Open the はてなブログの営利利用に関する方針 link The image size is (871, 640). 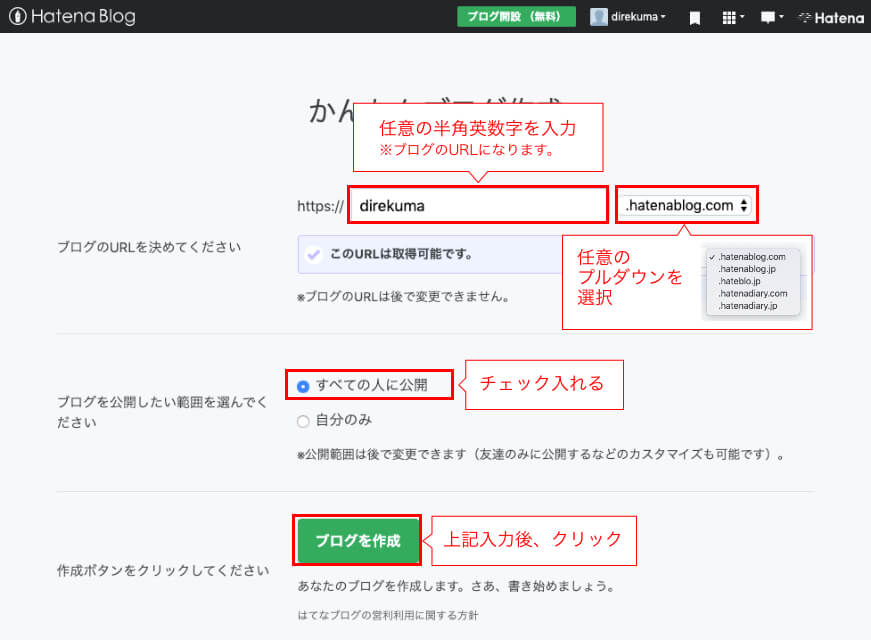(388, 615)
